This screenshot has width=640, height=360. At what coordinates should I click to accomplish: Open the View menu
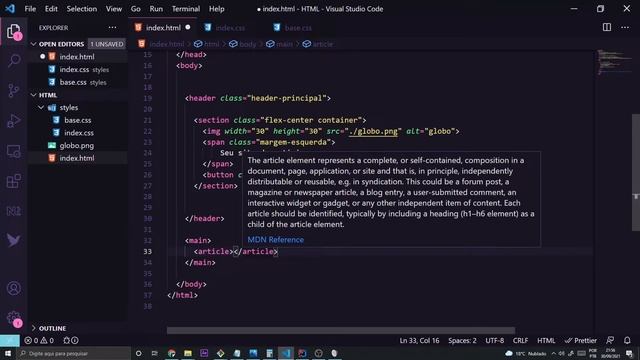point(113,9)
